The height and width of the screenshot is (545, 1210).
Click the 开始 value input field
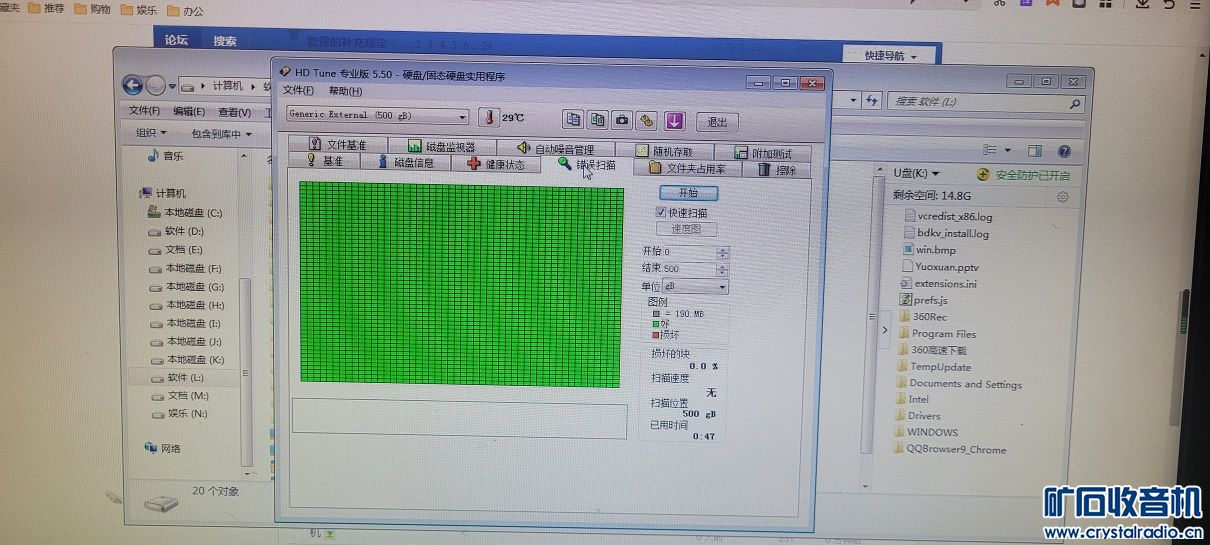690,253
